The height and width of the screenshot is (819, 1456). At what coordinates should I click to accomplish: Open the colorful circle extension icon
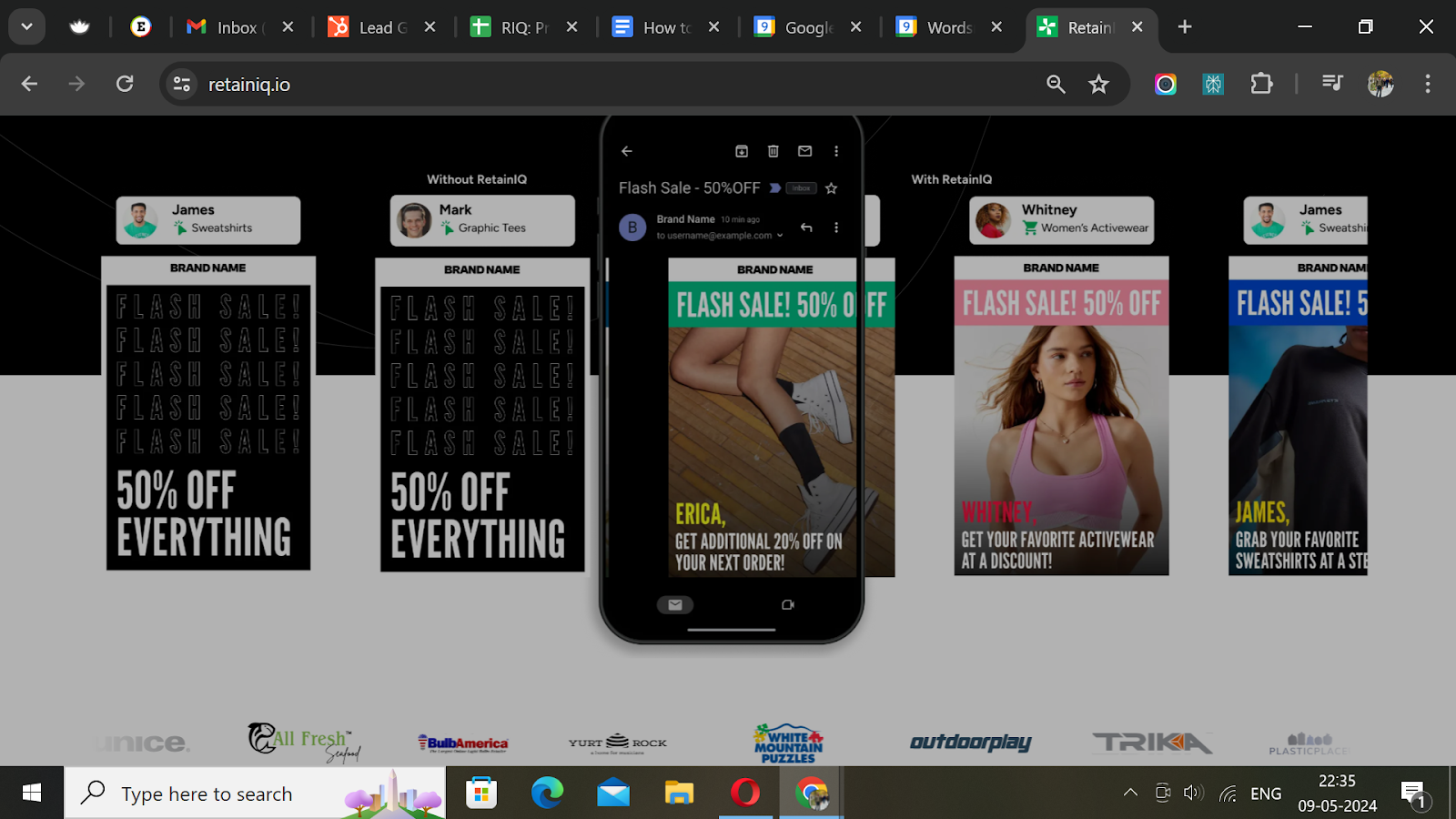pos(1166,85)
